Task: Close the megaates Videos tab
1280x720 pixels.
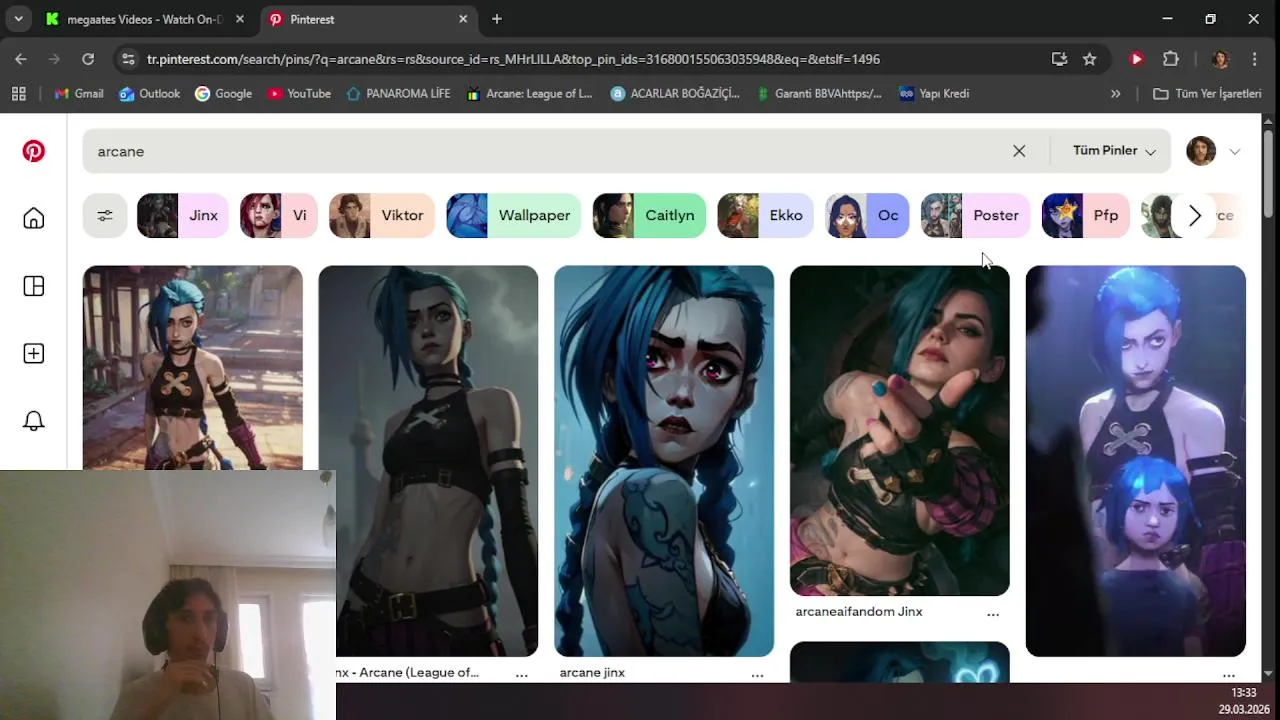Action: [241, 19]
